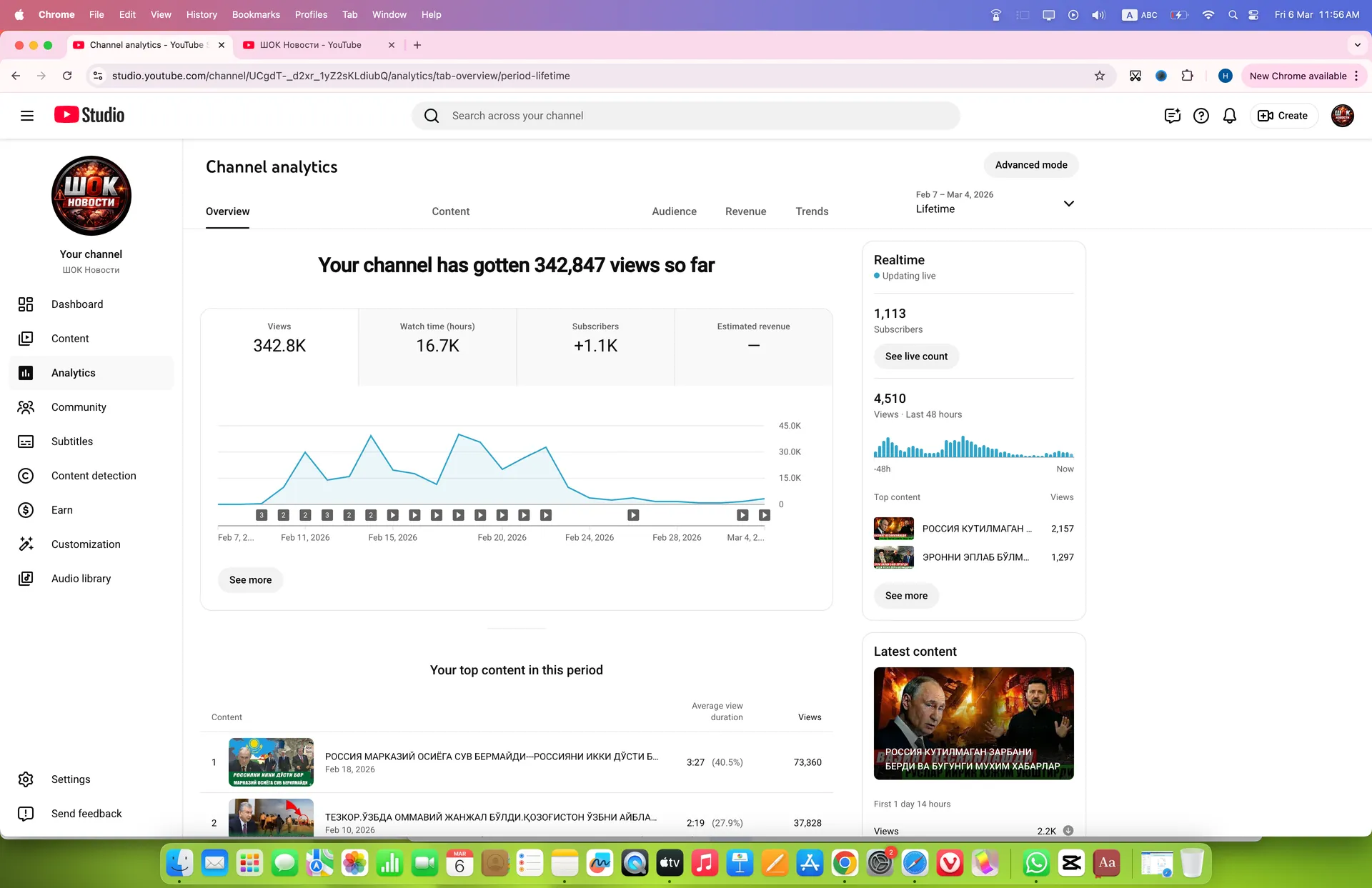Click the Feb 20 video marker on chart
Screen dimensions: 1372x888
click(x=502, y=515)
